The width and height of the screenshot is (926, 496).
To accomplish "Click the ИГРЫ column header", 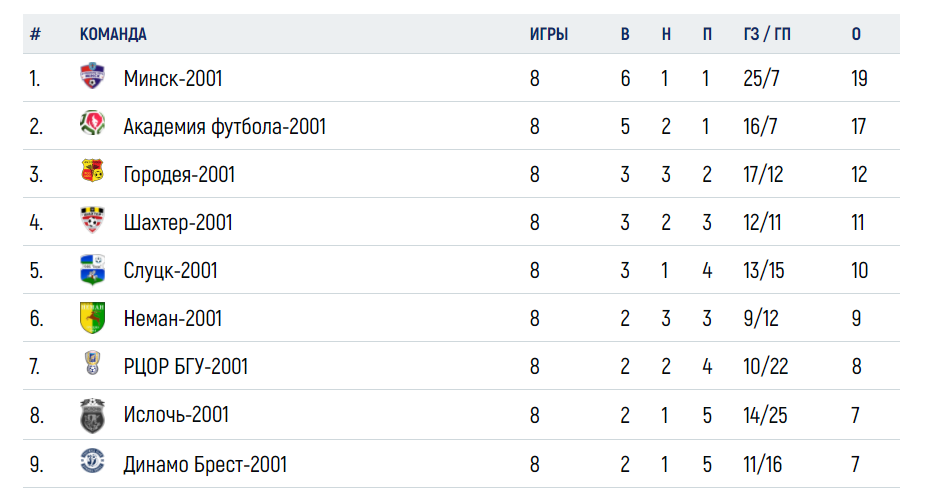I will (549, 34).
